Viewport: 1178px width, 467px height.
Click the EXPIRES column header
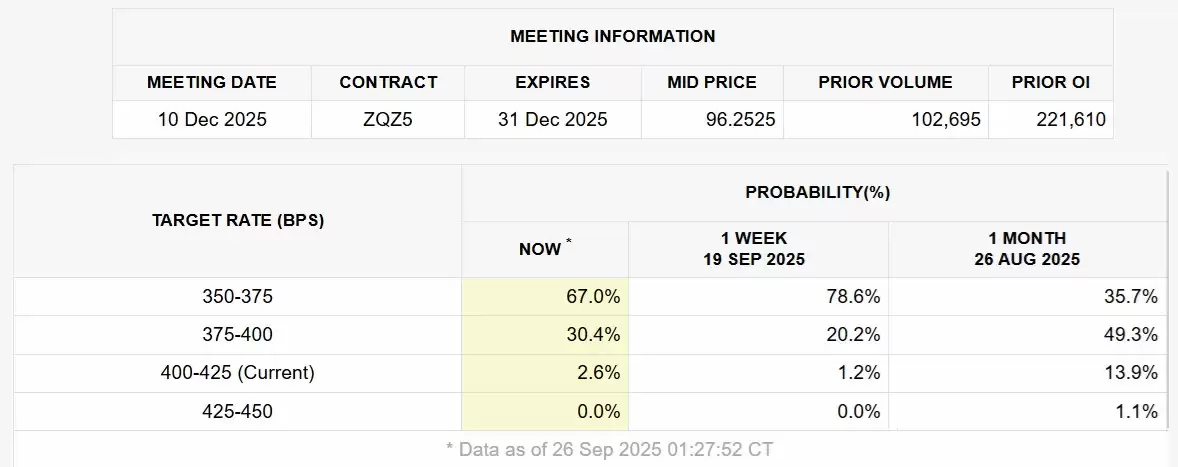[x=552, y=82]
